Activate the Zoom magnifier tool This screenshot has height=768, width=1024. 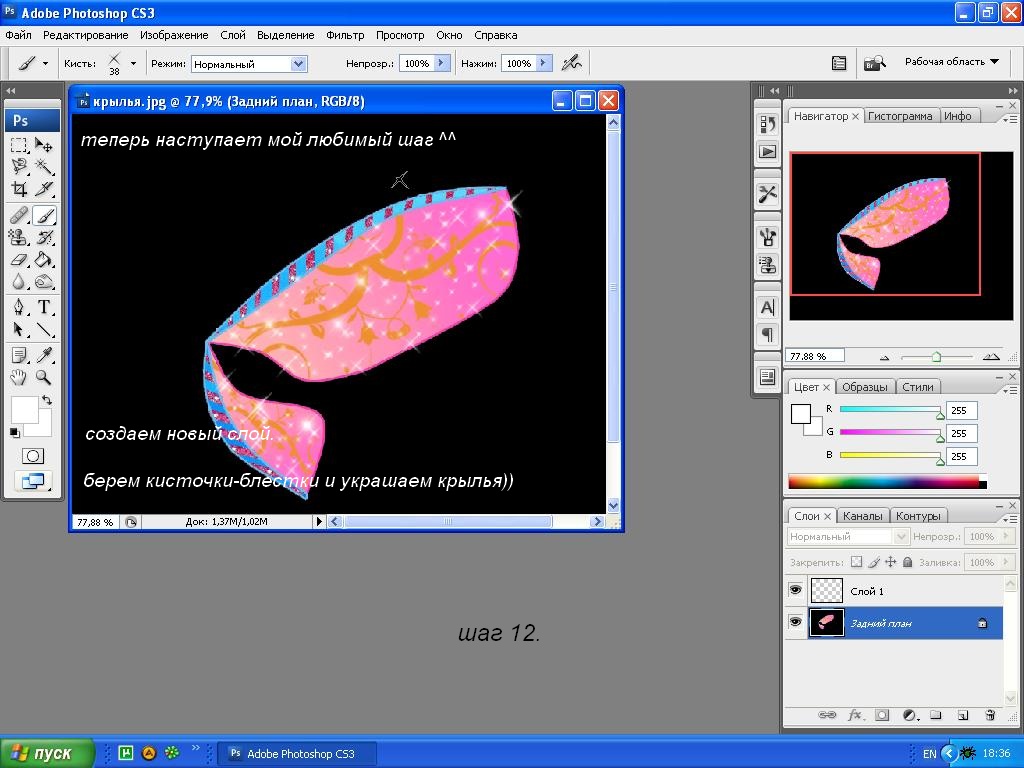pos(44,377)
